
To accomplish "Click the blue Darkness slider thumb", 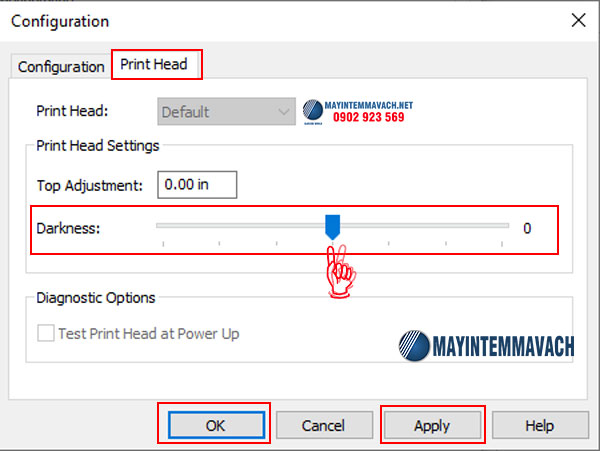I will click(333, 227).
